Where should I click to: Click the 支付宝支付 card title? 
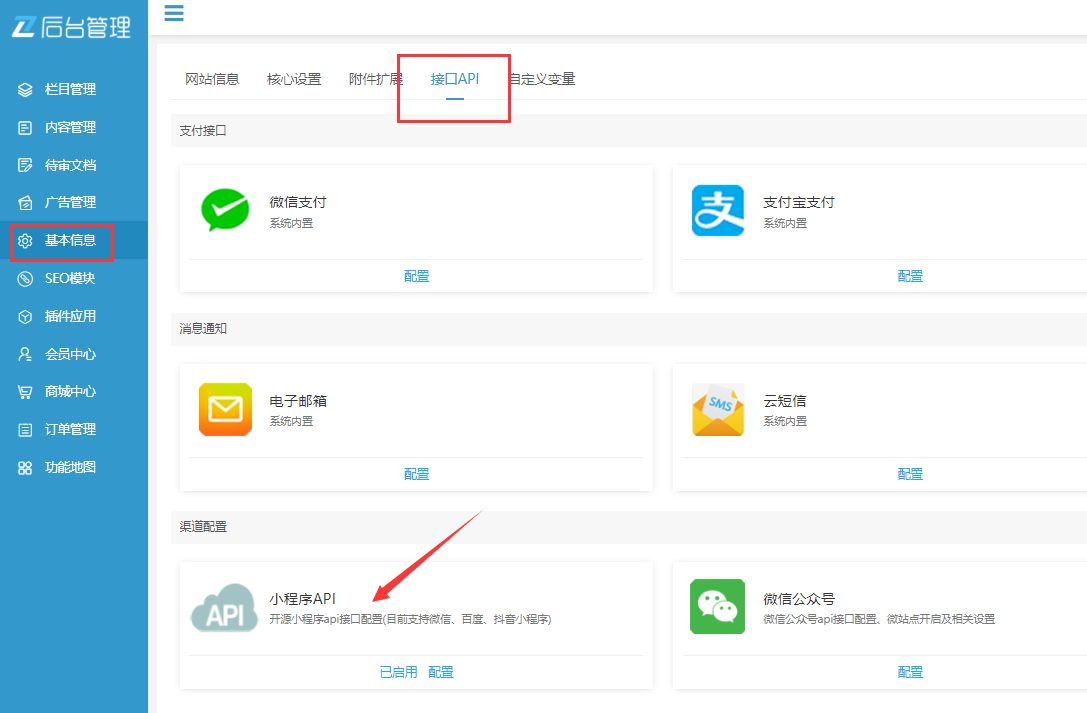(x=799, y=202)
